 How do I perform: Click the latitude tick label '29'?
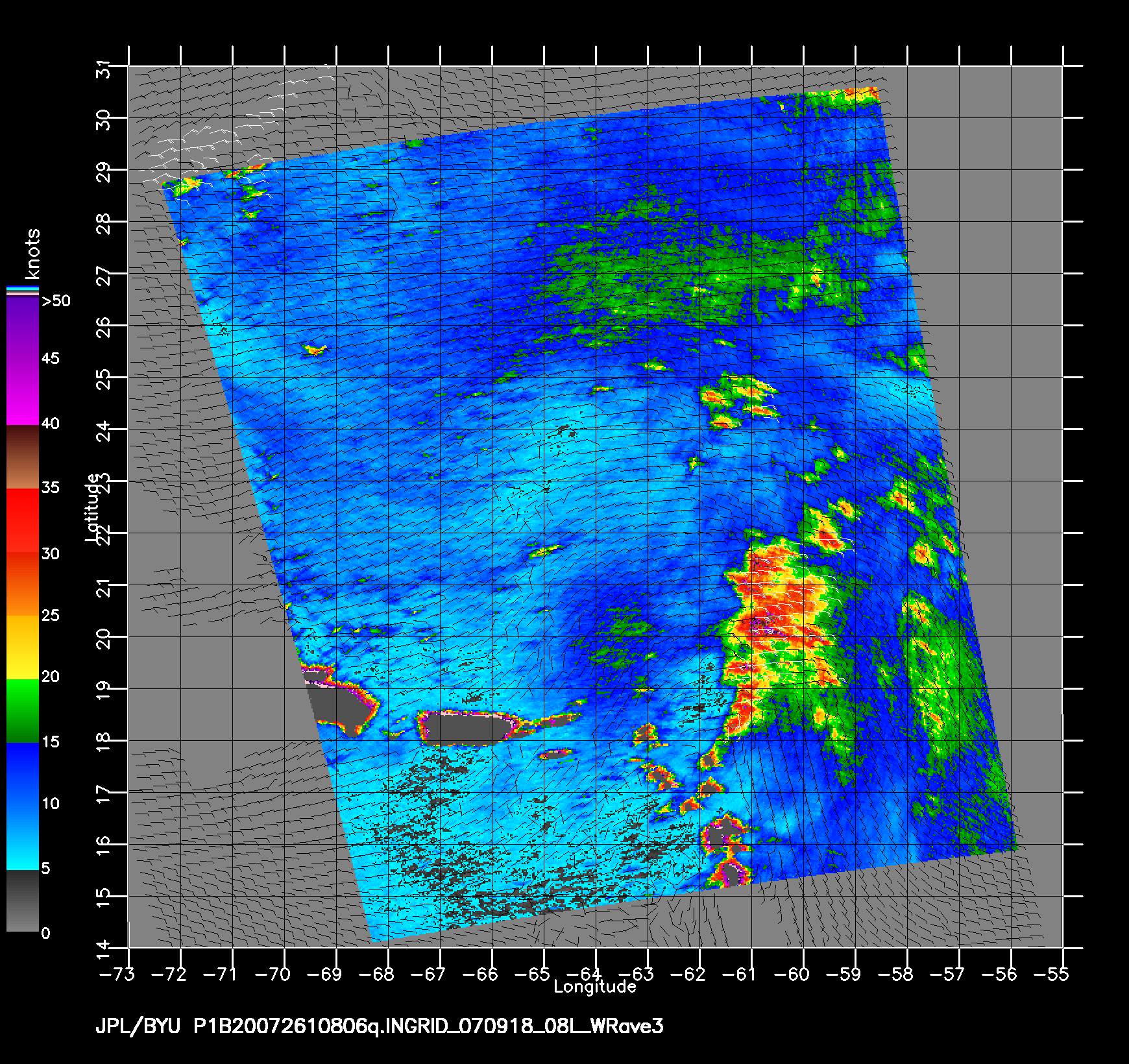[104, 172]
